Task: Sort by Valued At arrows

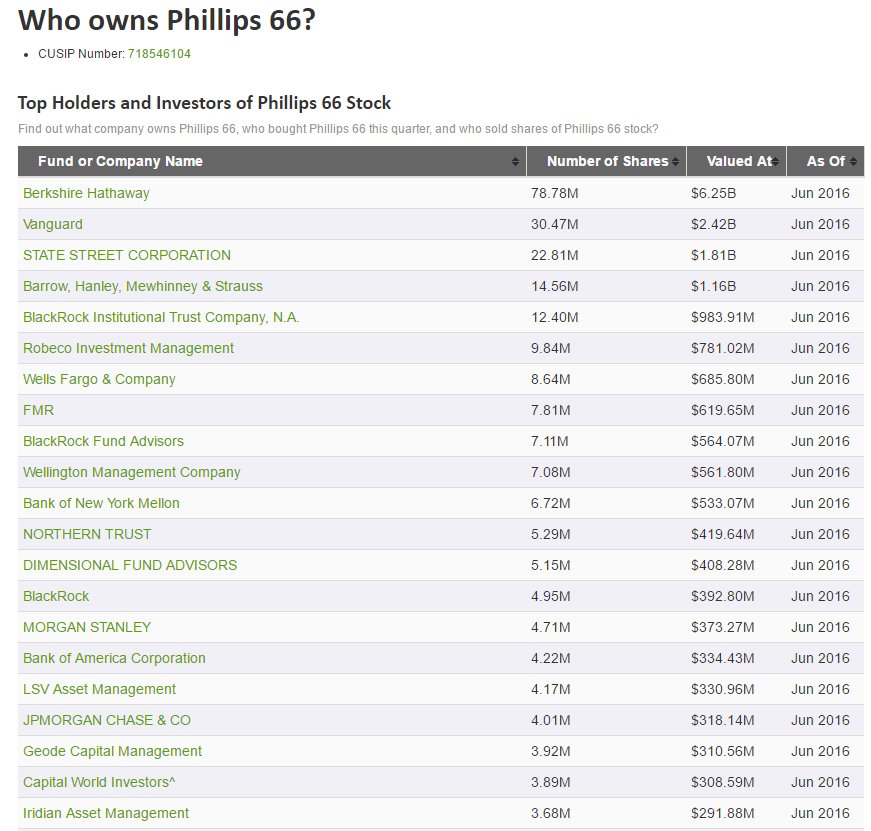Action: pyautogui.click(x=775, y=161)
